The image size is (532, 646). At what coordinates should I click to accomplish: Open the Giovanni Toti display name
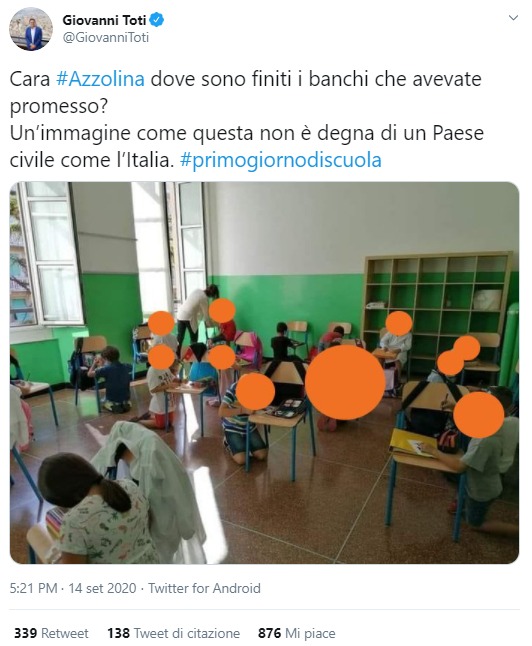point(104,19)
